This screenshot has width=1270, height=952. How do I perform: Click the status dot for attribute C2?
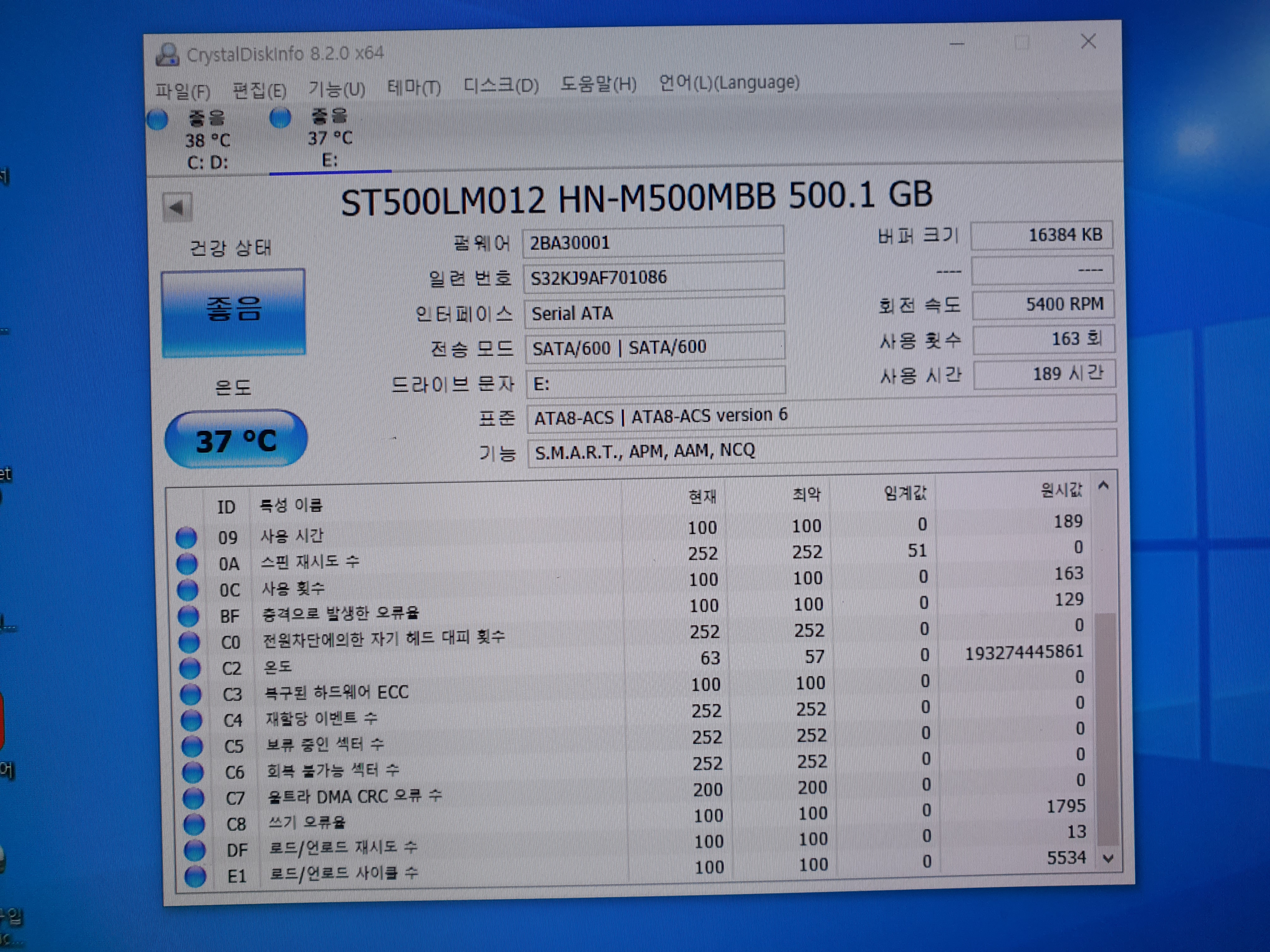click(190, 669)
